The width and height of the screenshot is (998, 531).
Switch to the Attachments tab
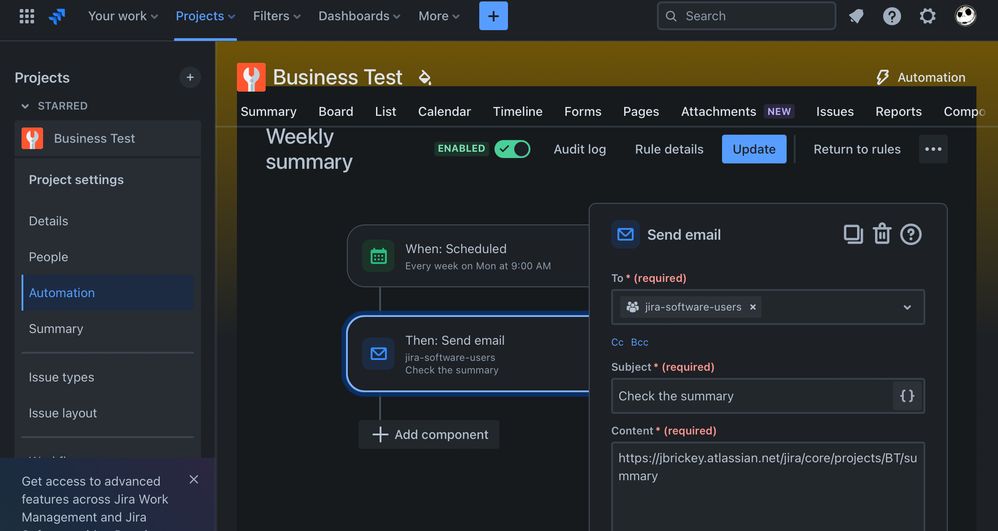(719, 111)
